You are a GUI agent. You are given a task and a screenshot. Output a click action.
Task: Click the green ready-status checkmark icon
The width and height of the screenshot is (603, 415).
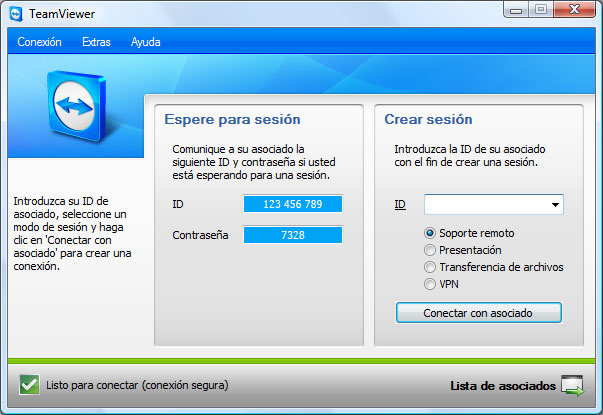pyautogui.click(x=29, y=385)
